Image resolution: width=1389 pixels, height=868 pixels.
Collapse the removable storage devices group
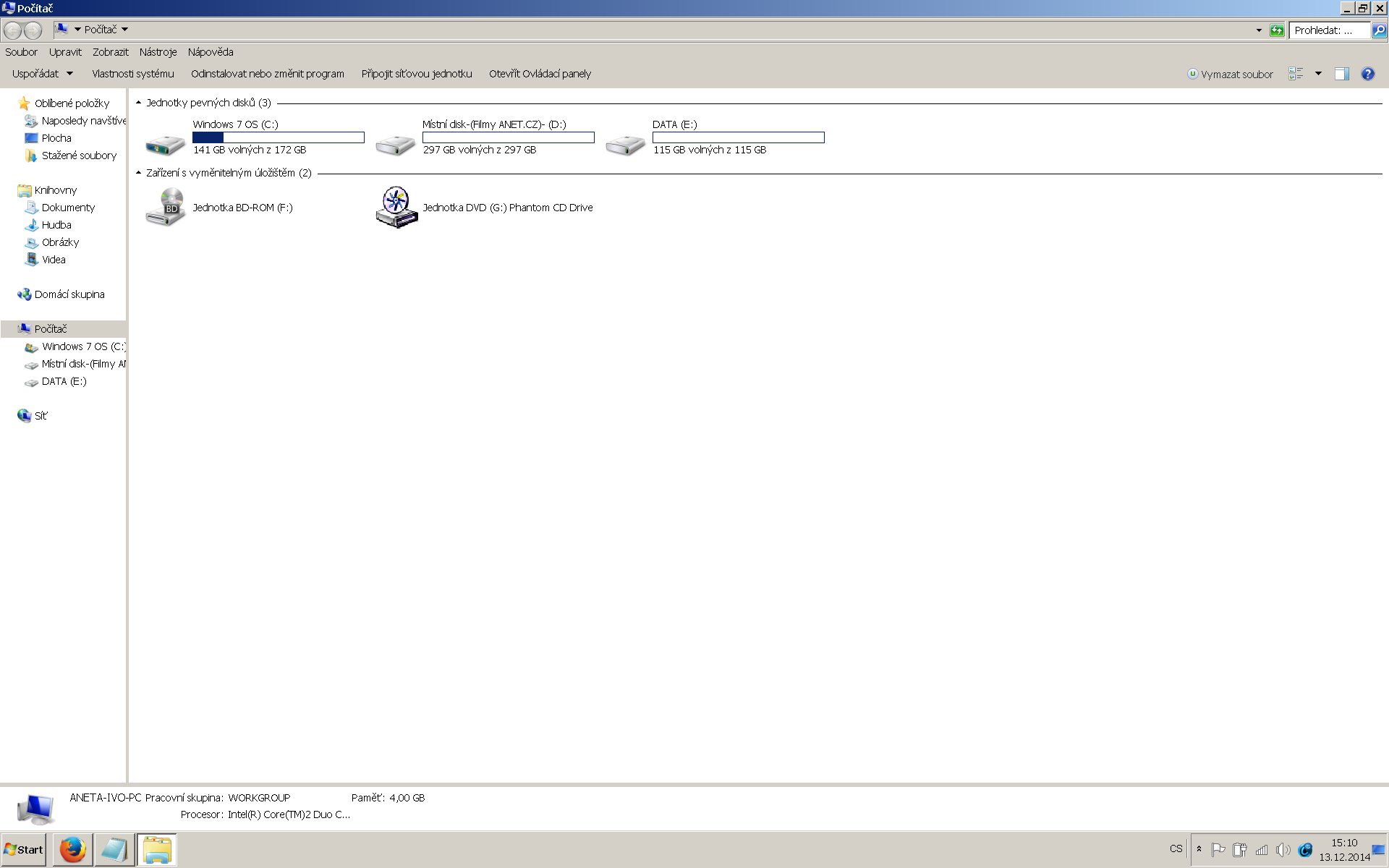click(138, 173)
